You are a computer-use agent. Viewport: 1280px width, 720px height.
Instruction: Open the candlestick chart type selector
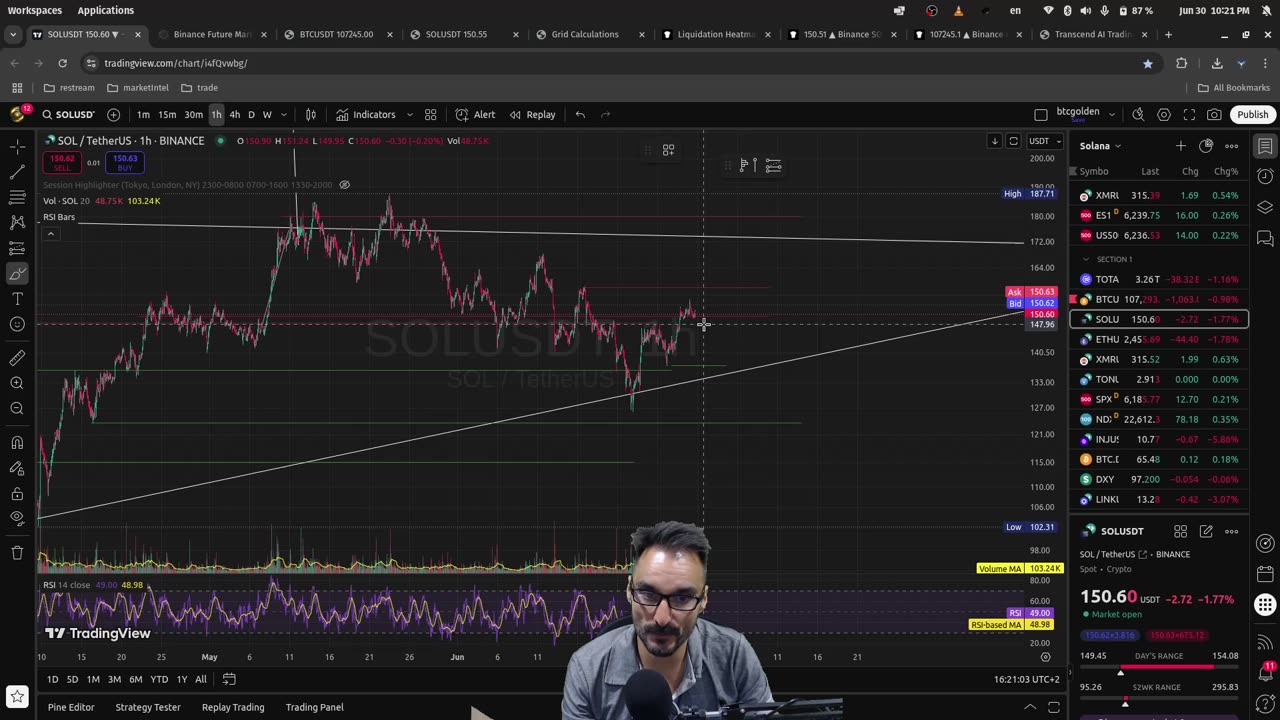coord(311,114)
